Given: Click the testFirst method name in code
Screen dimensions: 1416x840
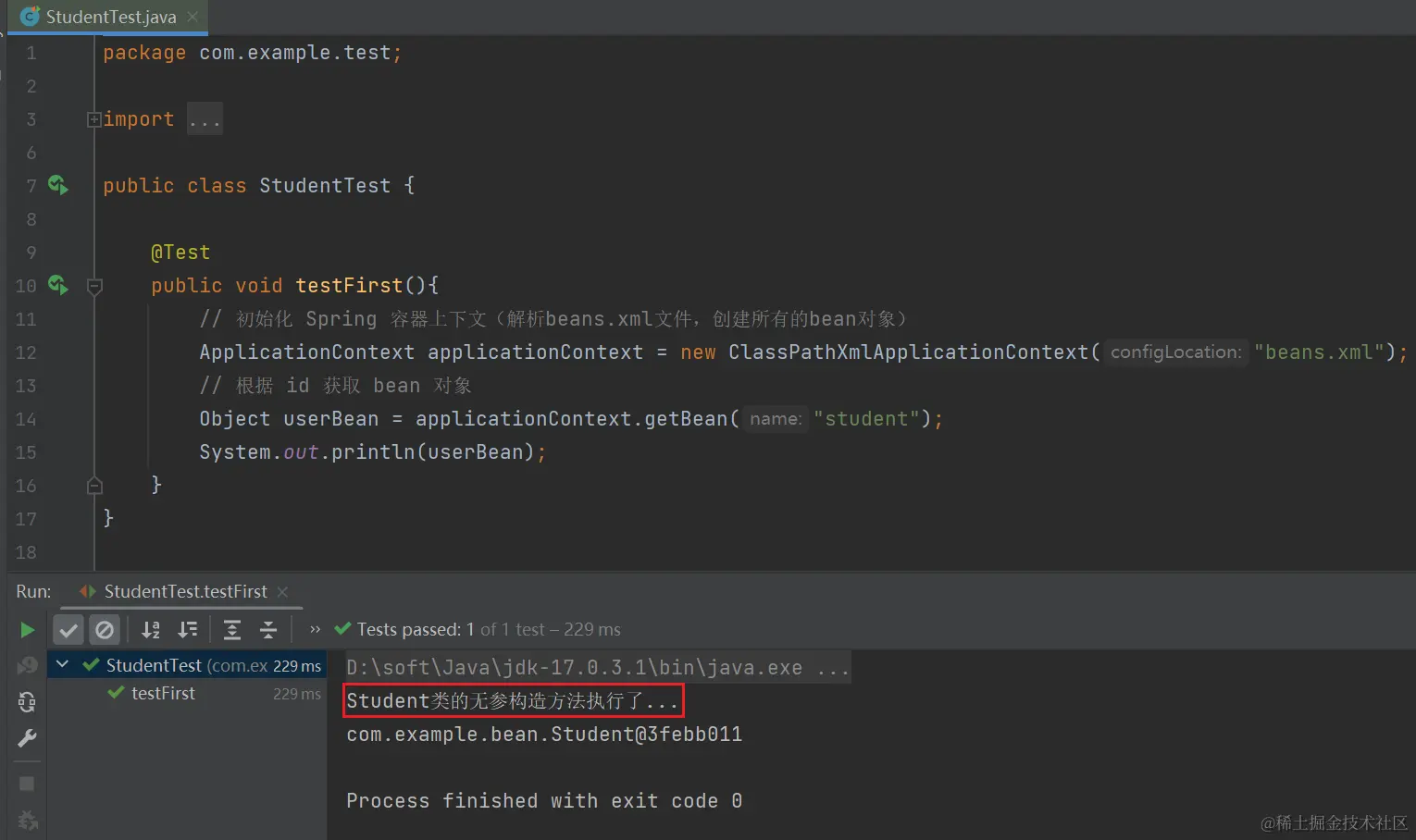Looking at the screenshot, I should 349,286.
